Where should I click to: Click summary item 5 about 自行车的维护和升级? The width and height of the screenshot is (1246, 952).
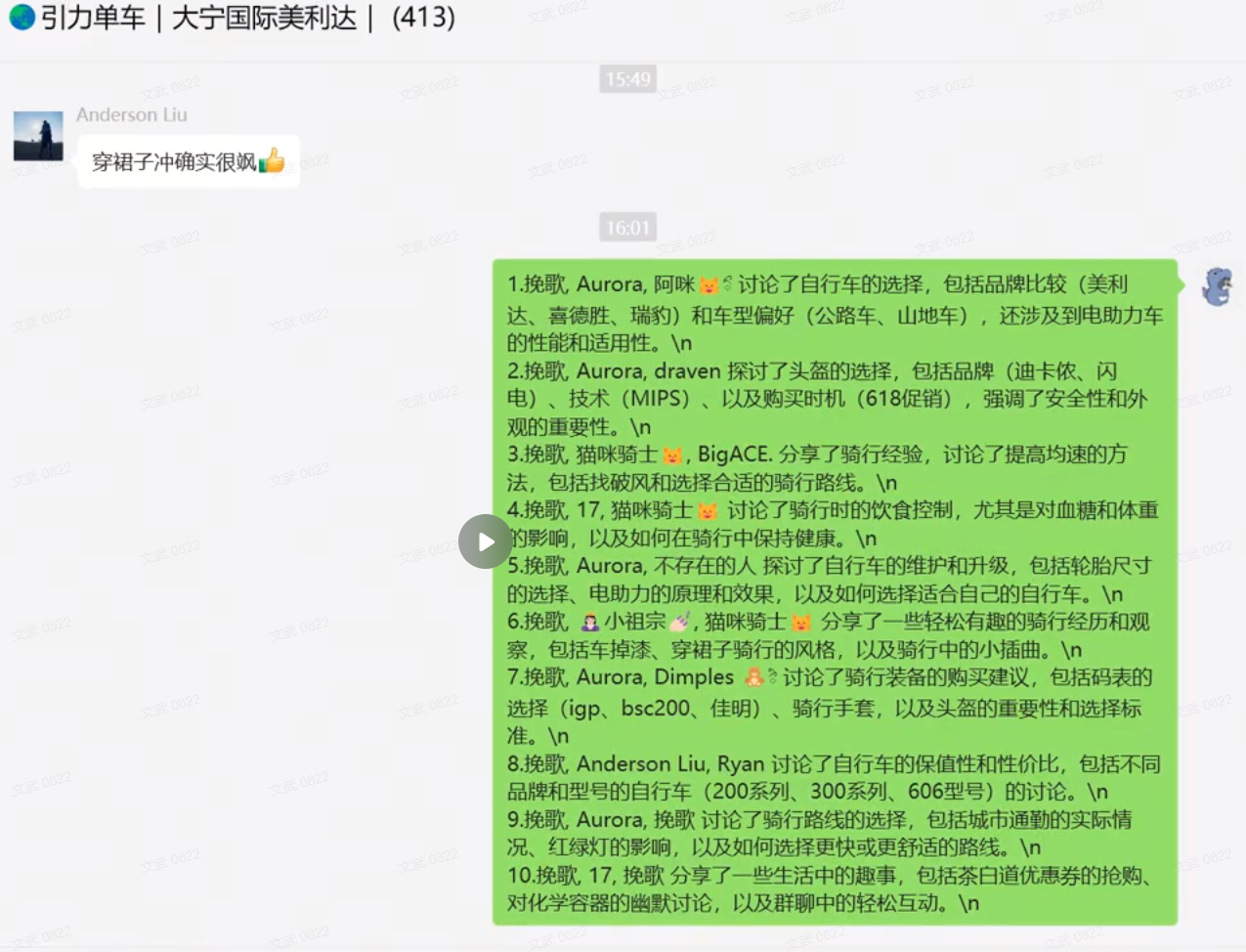pos(829,580)
